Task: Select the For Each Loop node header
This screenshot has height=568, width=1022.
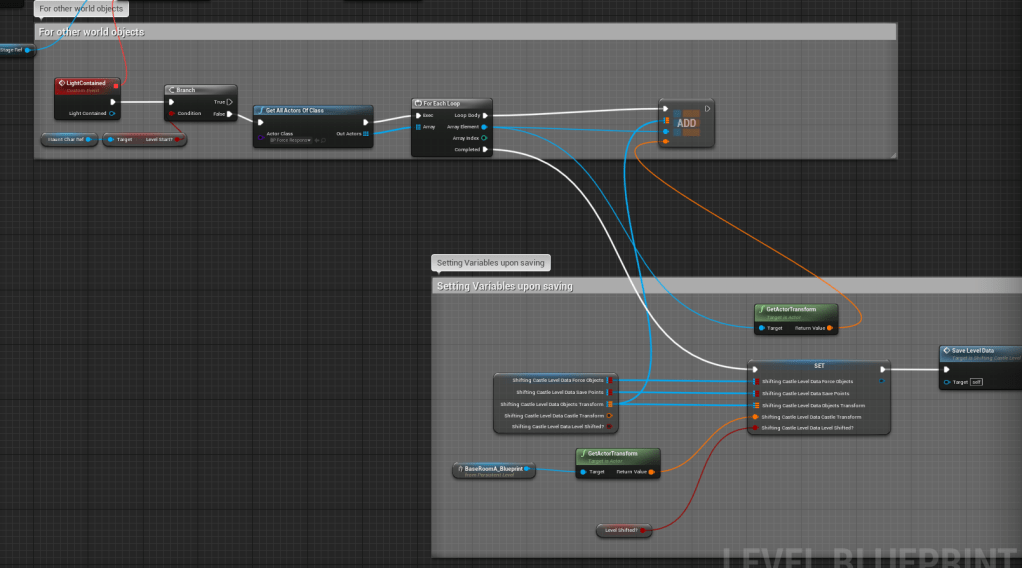Action: pyautogui.click(x=450, y=103)
